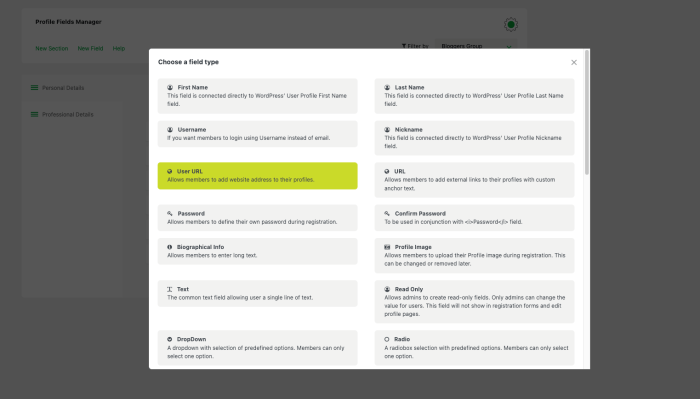
Task: Click the person icon beside First Name
Action: coord(170,87)
